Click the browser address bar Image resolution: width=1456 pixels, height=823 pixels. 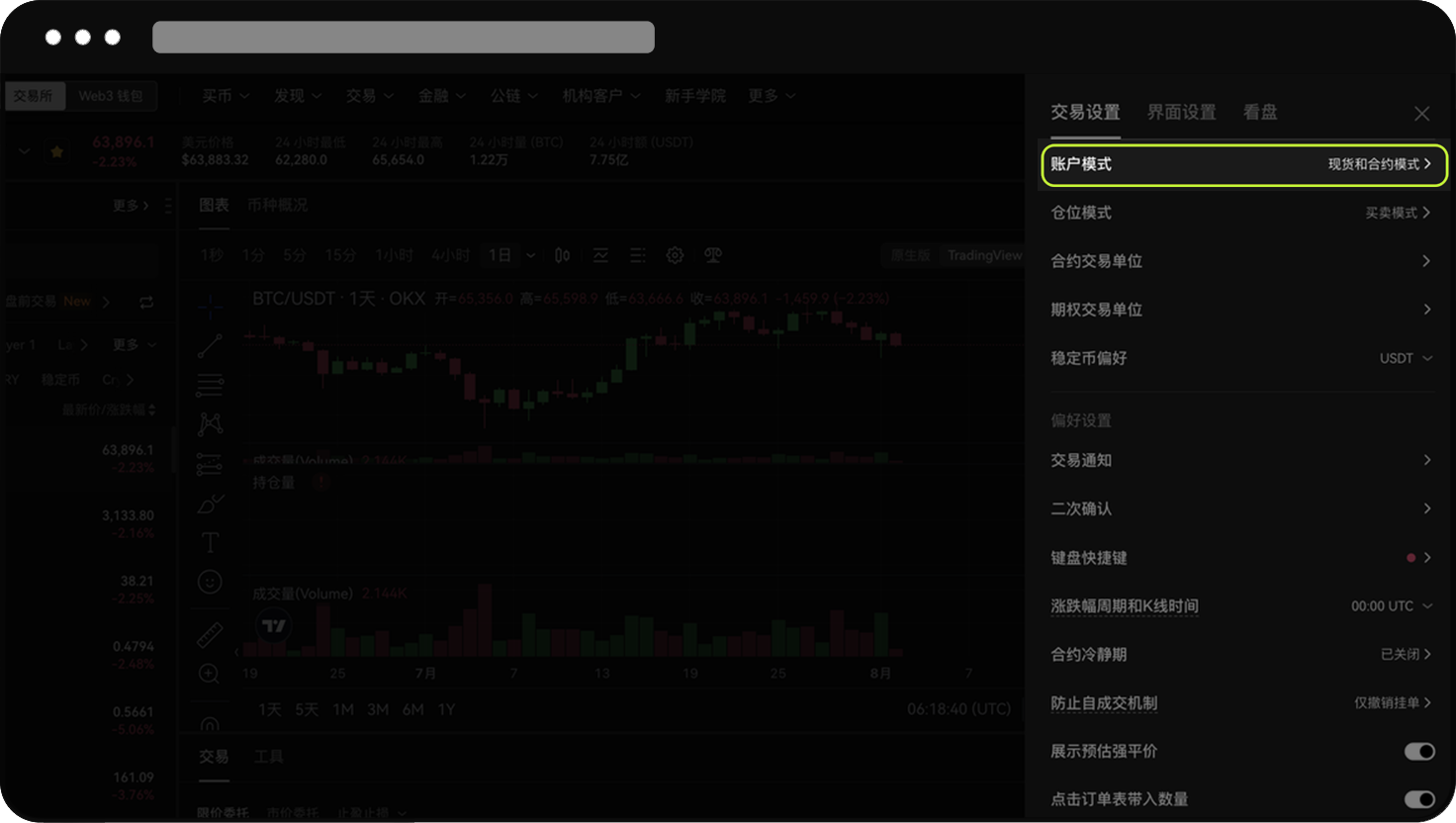[x=404, y=38]
